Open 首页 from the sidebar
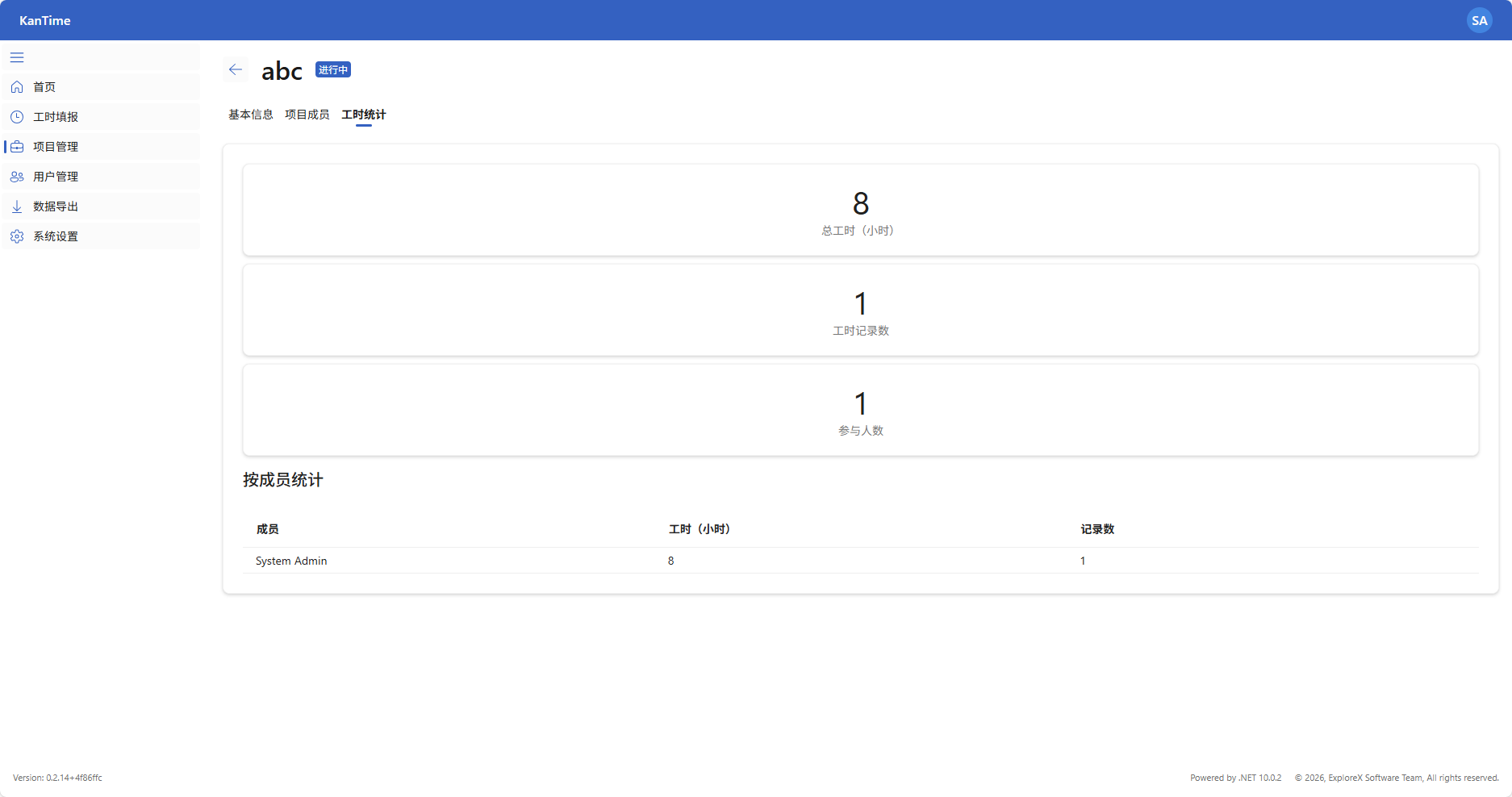 tap(44, 87)
